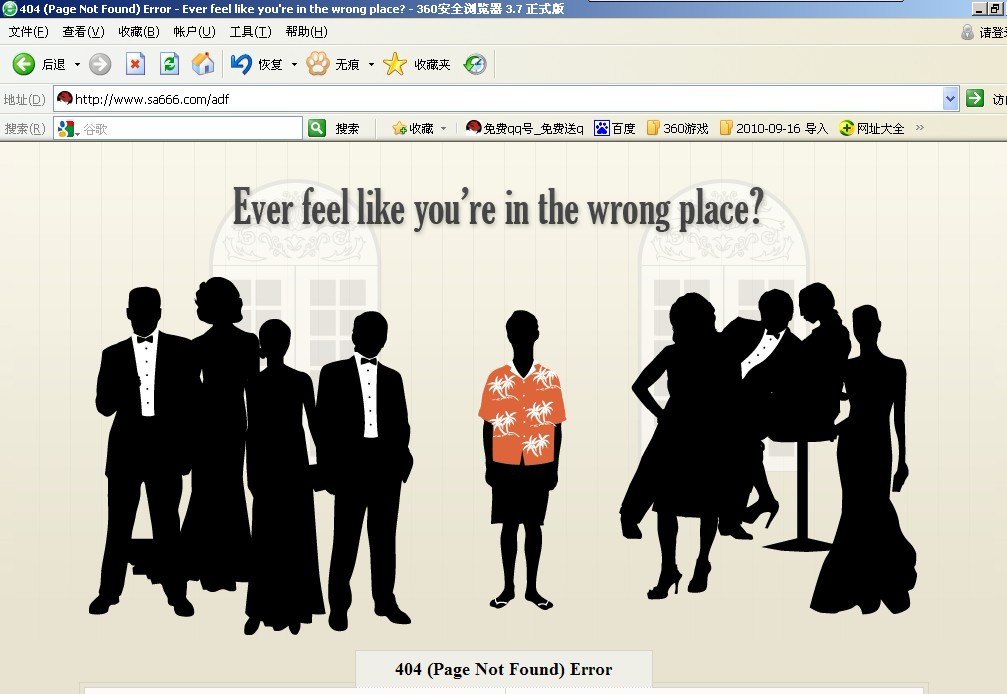Click the 搜索 button text
Screen dimensions: 1007x694
pos(347,128)
